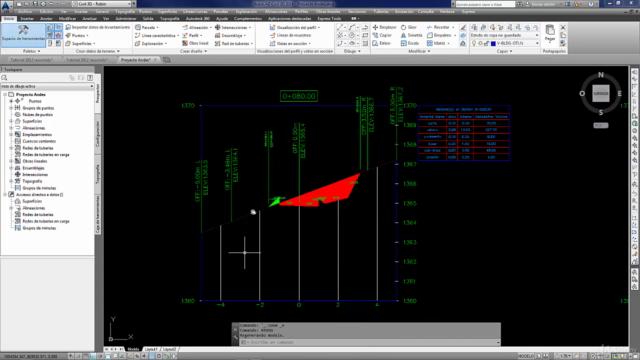The height and width of the screenshot is (360, 640).
Task: Toggle the layer lightbulb on/off icon
Action: [x=474, y=43]
